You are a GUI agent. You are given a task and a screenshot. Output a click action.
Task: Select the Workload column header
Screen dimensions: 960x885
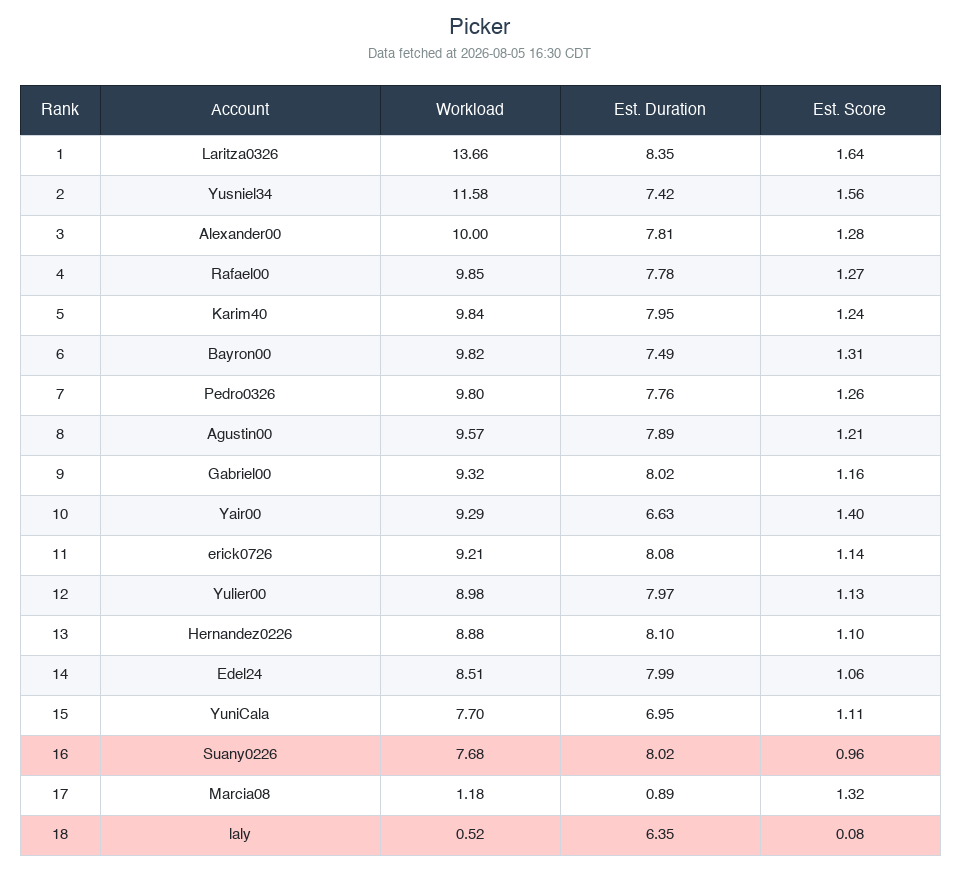click(x=470, y=110)
